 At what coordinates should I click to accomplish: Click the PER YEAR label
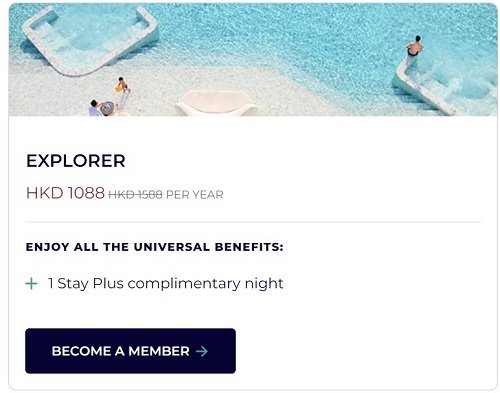[195, 195]
